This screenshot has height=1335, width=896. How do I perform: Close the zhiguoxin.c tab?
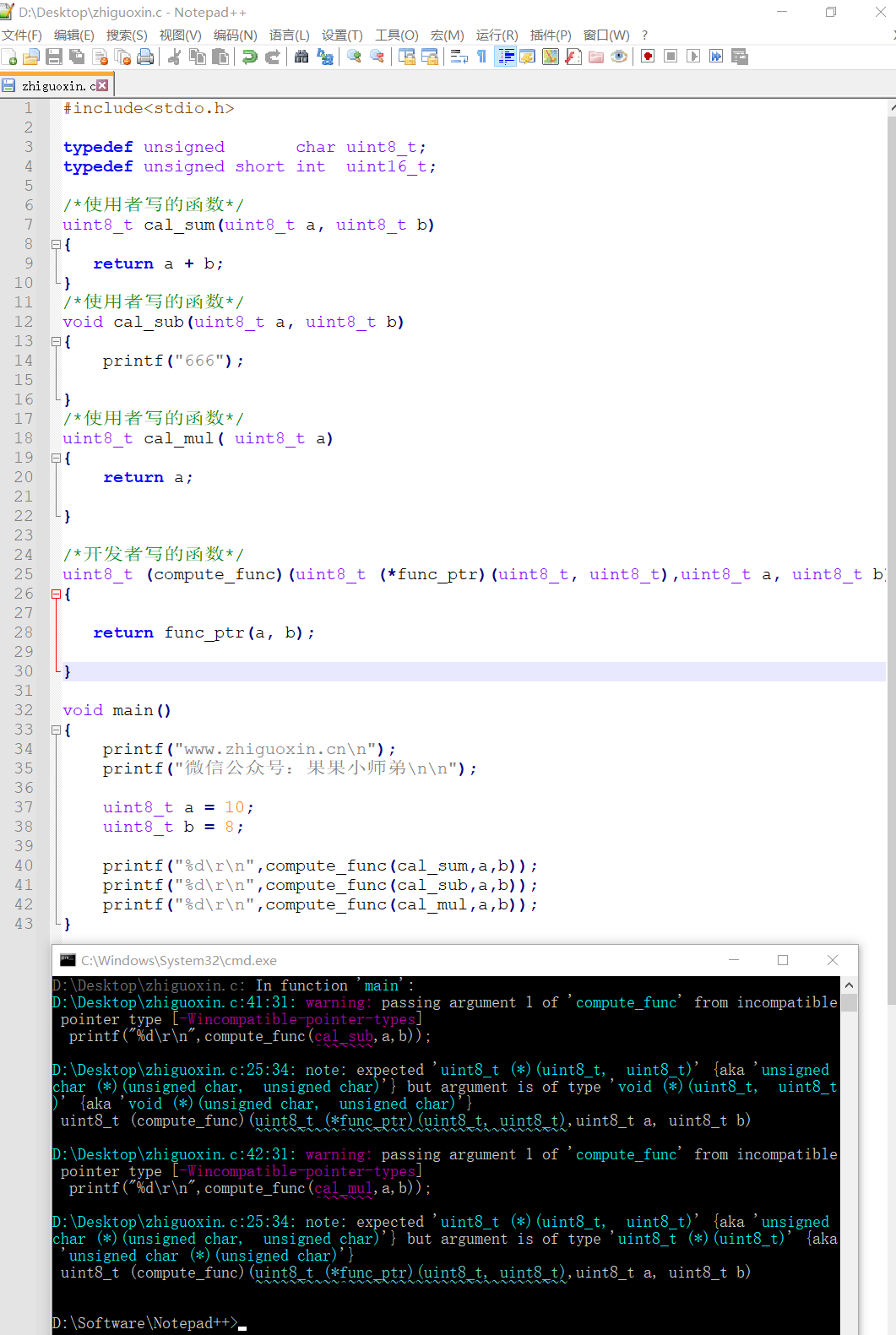pyautogui.click(x=102, y=85)
